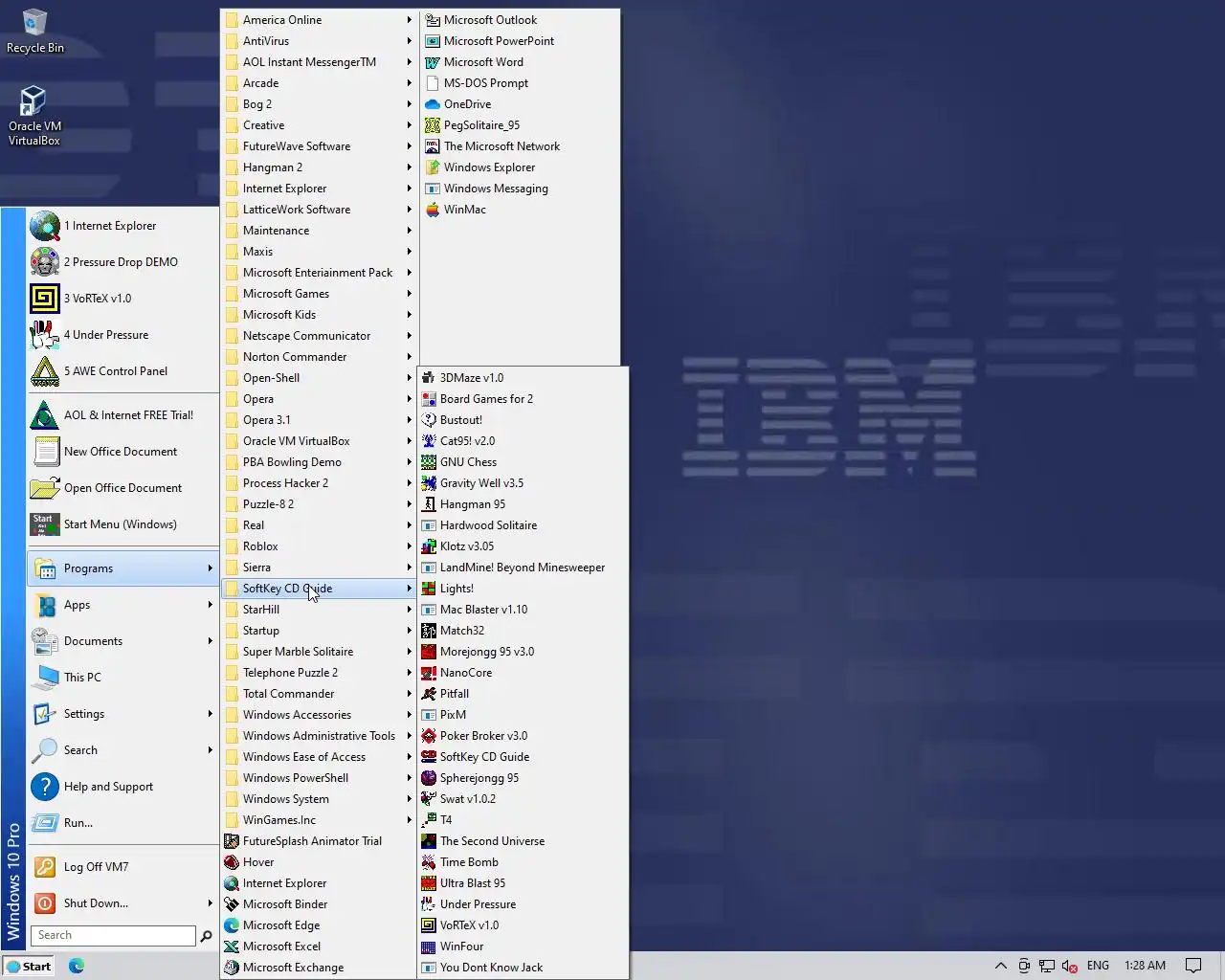Expand the Maxis folder submenu arrow

409,252
